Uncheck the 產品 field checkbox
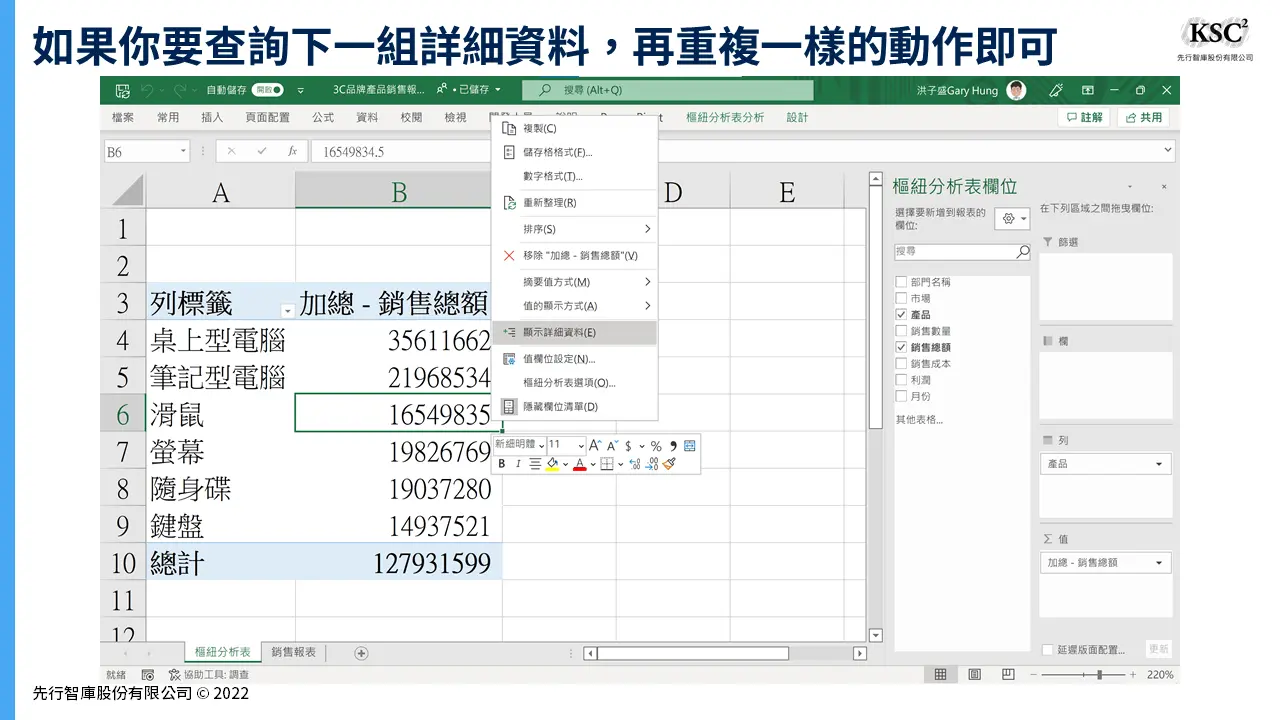This screenshot has width=1280, height=720. click(902, 315)
